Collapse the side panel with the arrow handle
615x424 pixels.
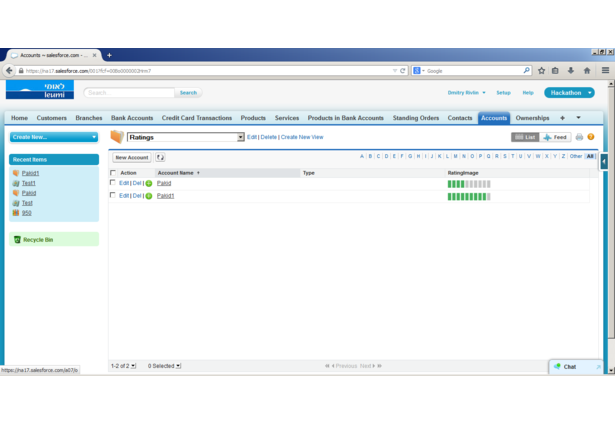(604, 161)
